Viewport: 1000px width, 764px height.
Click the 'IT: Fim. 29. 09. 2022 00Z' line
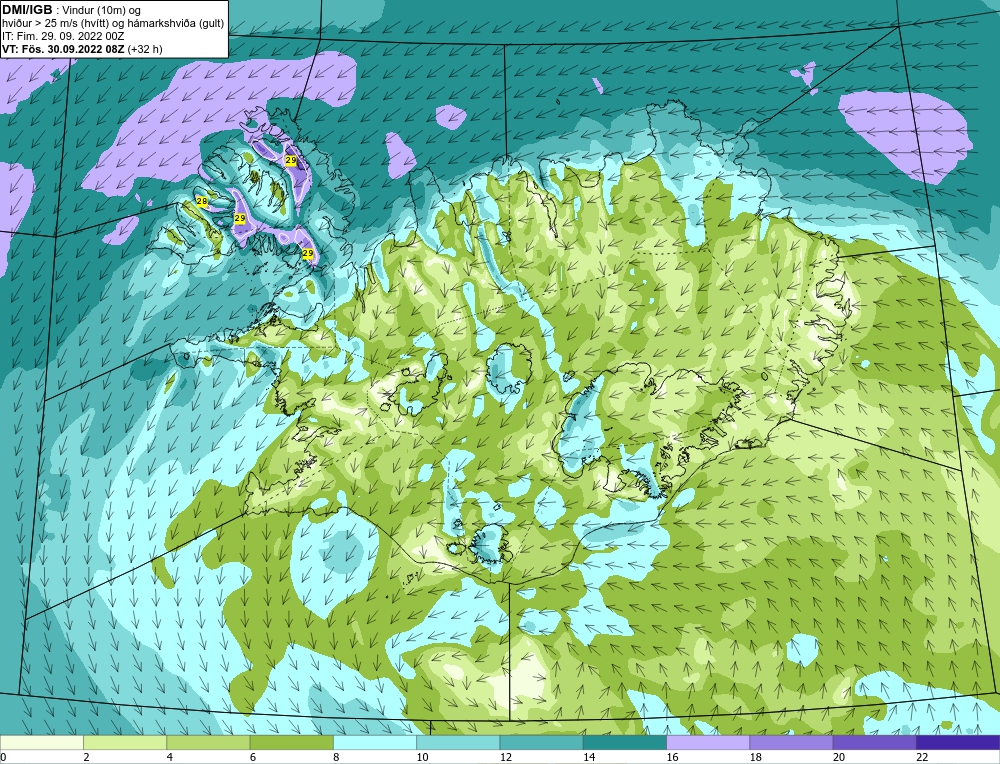tap(62, 36)
